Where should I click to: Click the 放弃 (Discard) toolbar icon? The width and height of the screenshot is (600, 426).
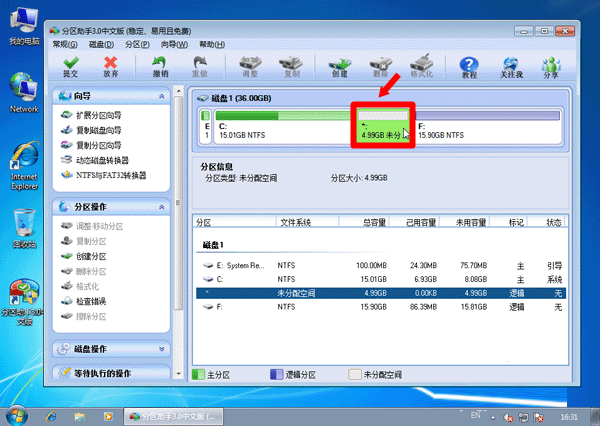(110, 67)
